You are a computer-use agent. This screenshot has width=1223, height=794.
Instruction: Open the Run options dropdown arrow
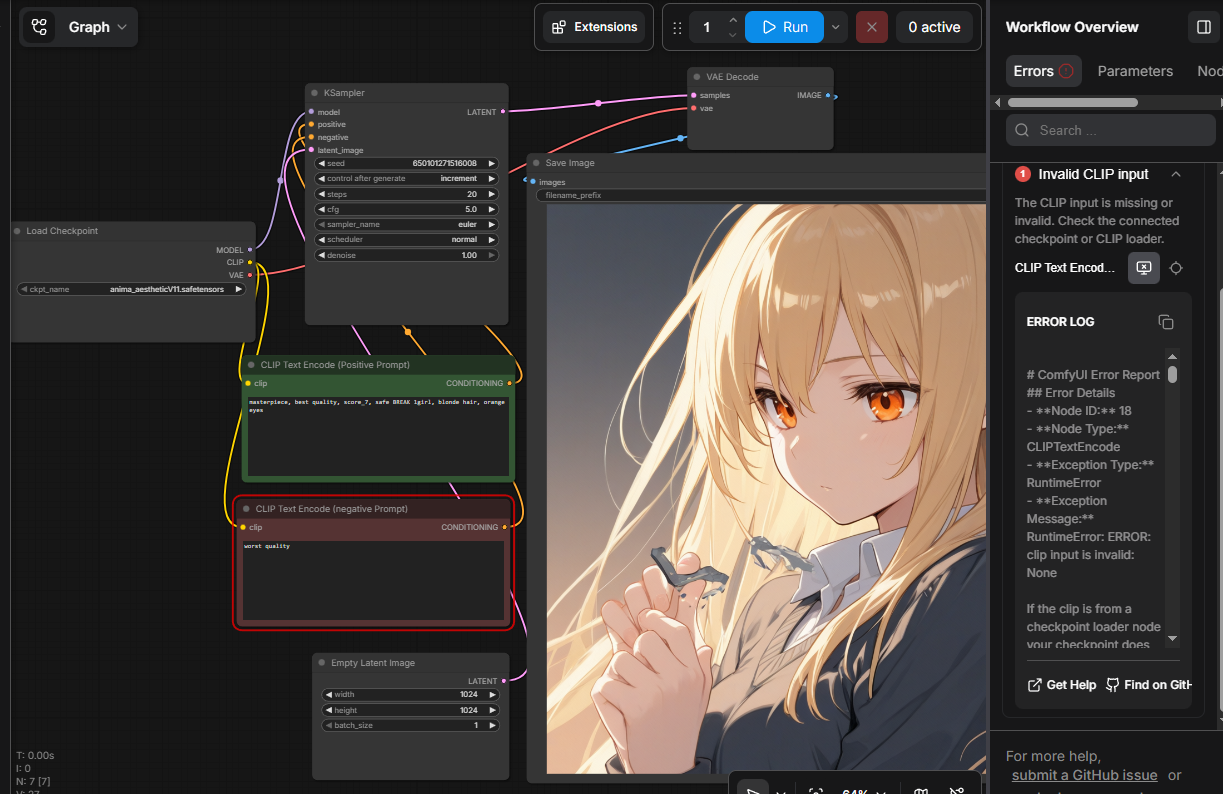coord(836,27)
